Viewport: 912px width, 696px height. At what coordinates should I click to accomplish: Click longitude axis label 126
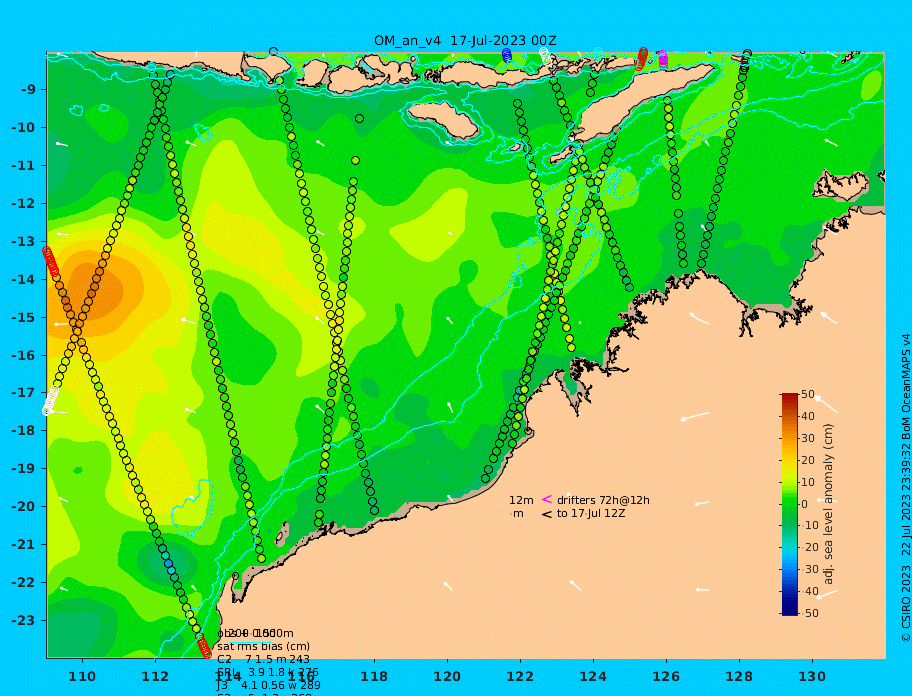coord(666,676)
